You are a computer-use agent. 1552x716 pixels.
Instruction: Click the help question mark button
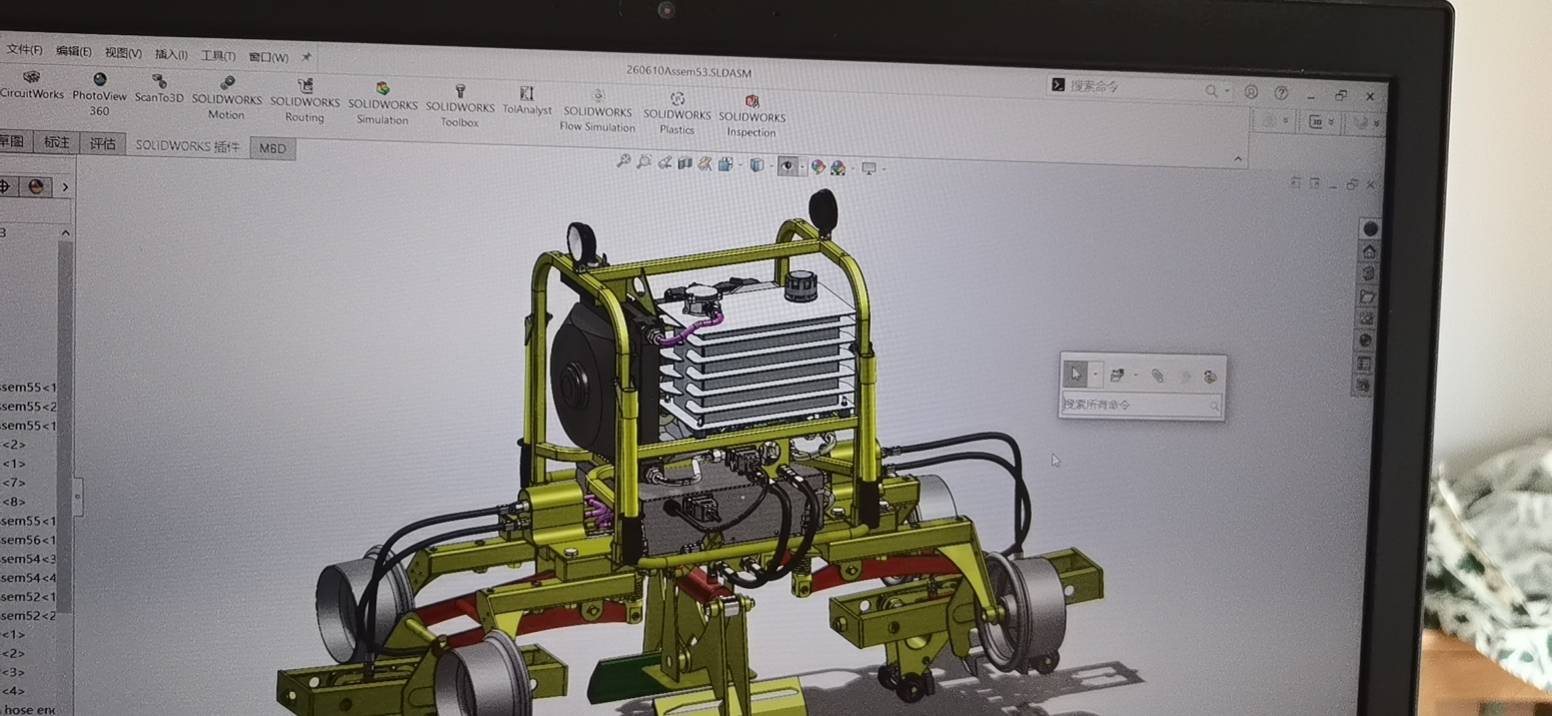coord(1281,93)
